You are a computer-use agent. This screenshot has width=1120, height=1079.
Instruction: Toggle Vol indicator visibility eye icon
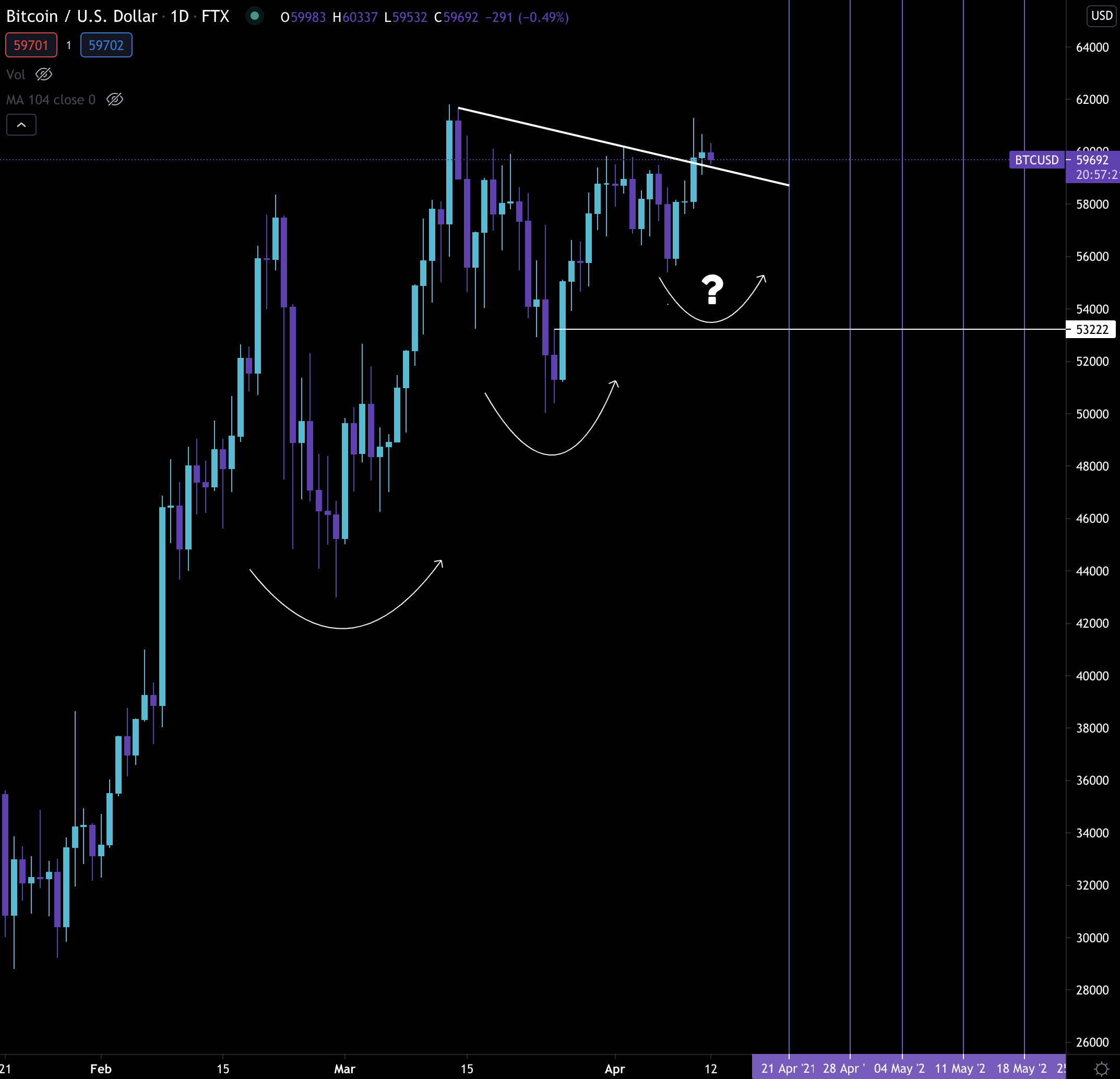click(x=43, y=74)
